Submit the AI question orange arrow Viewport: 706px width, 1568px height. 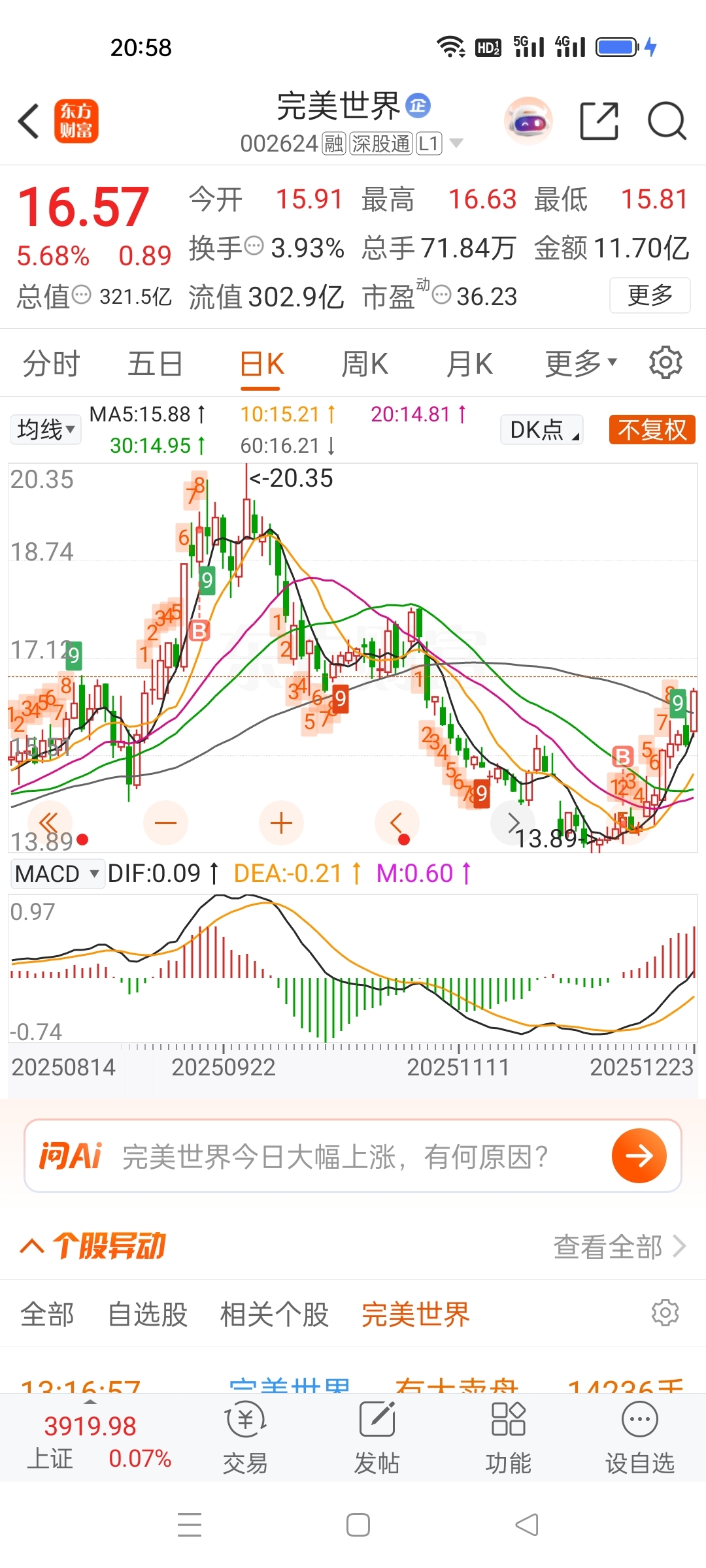(639, 1156)
